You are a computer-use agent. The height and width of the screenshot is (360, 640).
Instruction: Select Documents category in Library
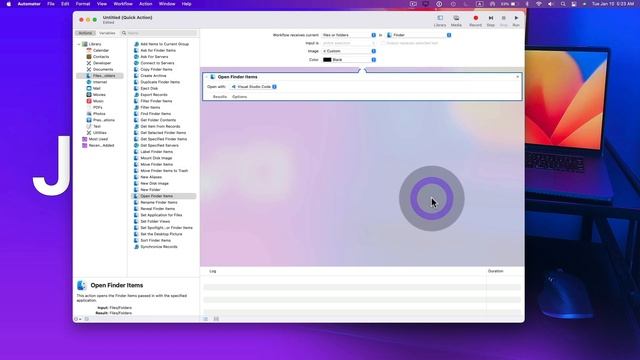tap(100, 69)
